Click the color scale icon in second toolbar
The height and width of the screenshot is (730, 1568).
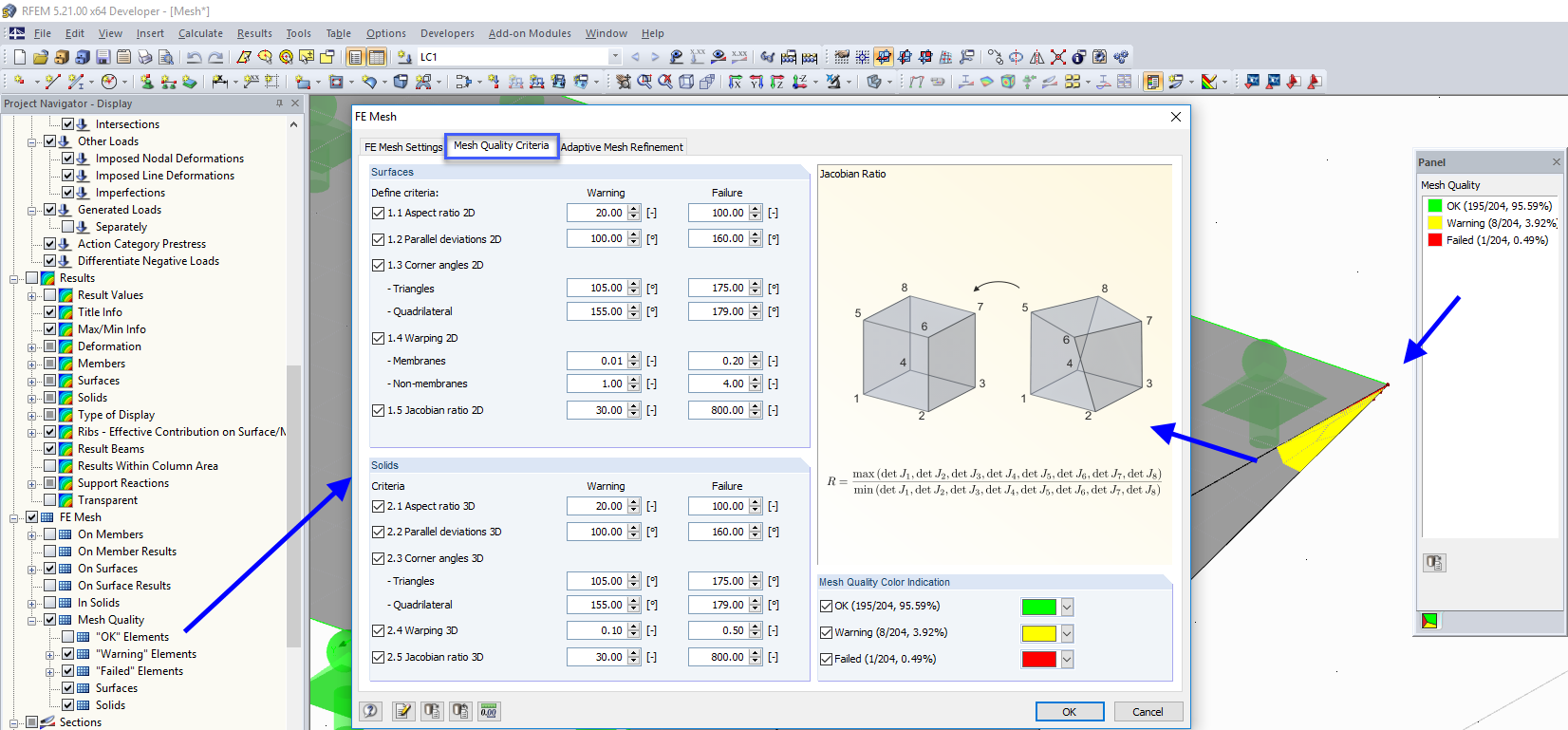pyautogui.click(x=1209, y=82)
